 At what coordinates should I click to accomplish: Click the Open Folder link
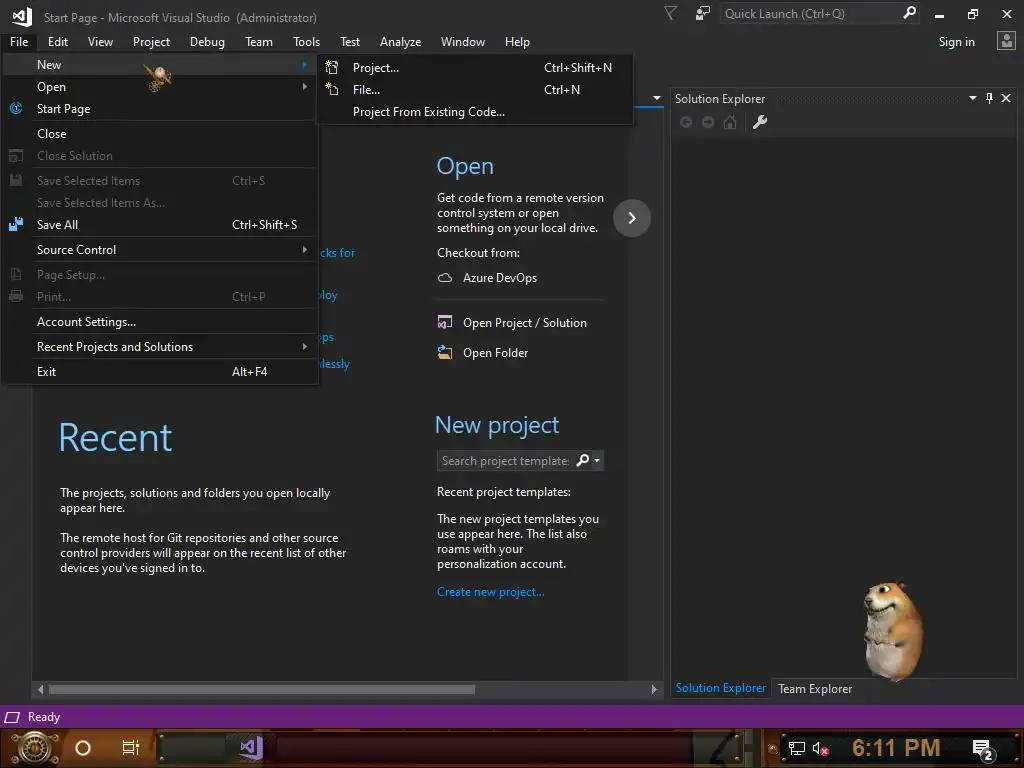495,353
